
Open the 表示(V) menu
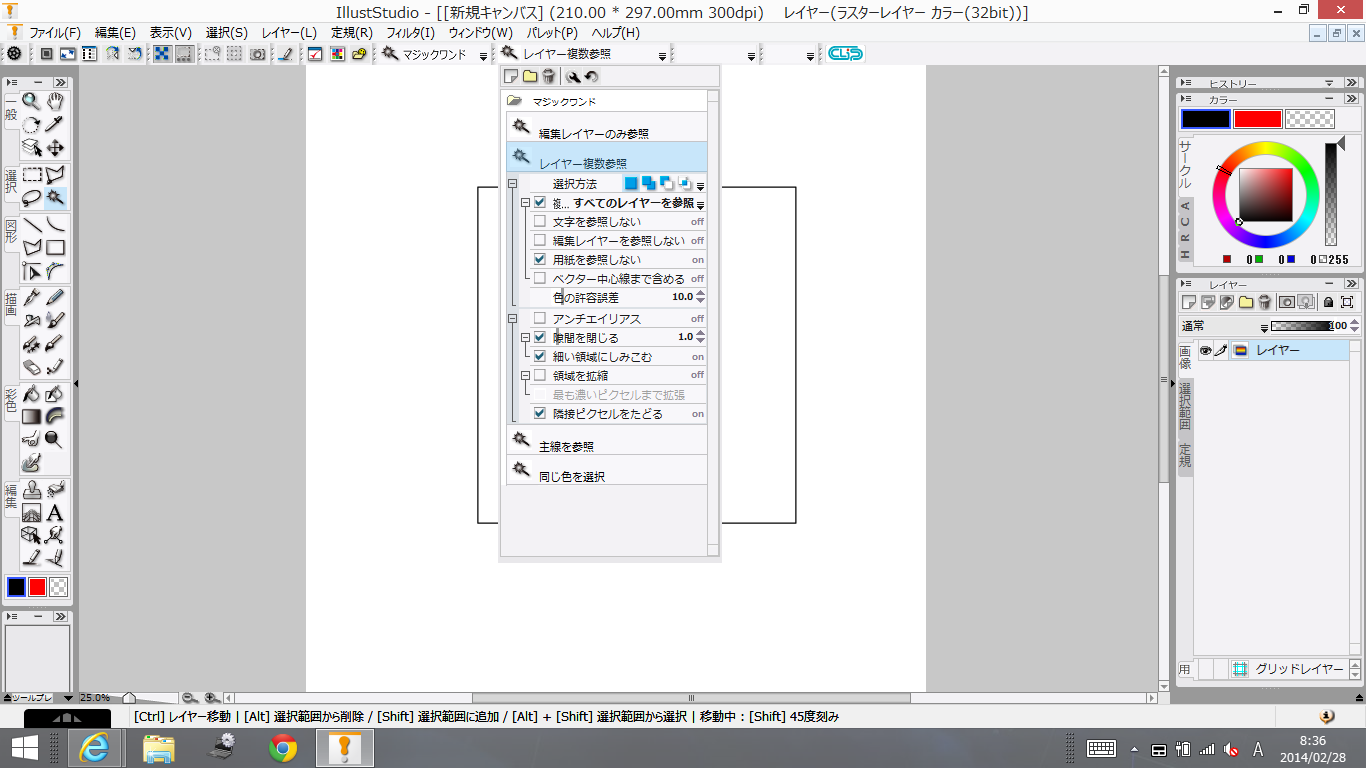click(x=171, y=32)
